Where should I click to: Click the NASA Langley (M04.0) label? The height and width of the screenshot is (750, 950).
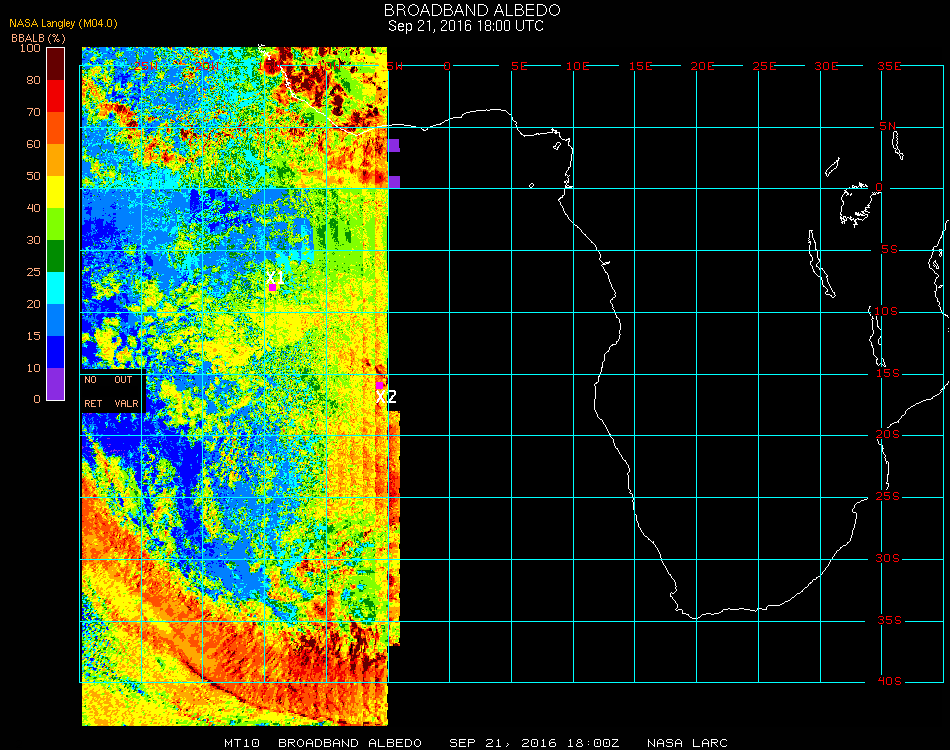(x=63, y=24)
